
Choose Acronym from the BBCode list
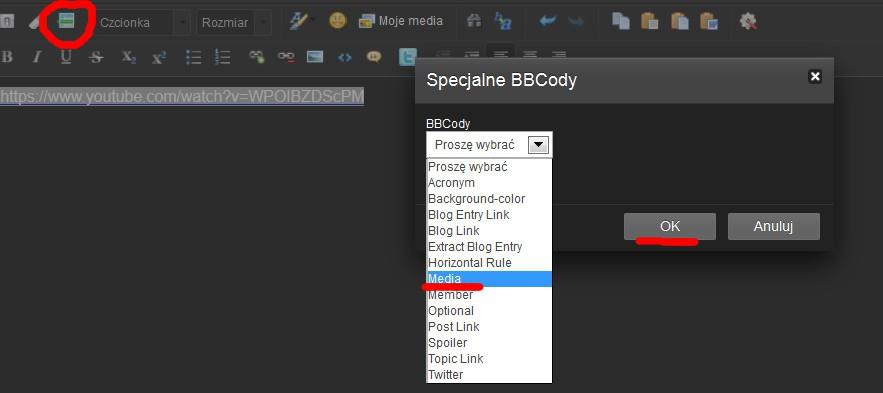point(489,182)
